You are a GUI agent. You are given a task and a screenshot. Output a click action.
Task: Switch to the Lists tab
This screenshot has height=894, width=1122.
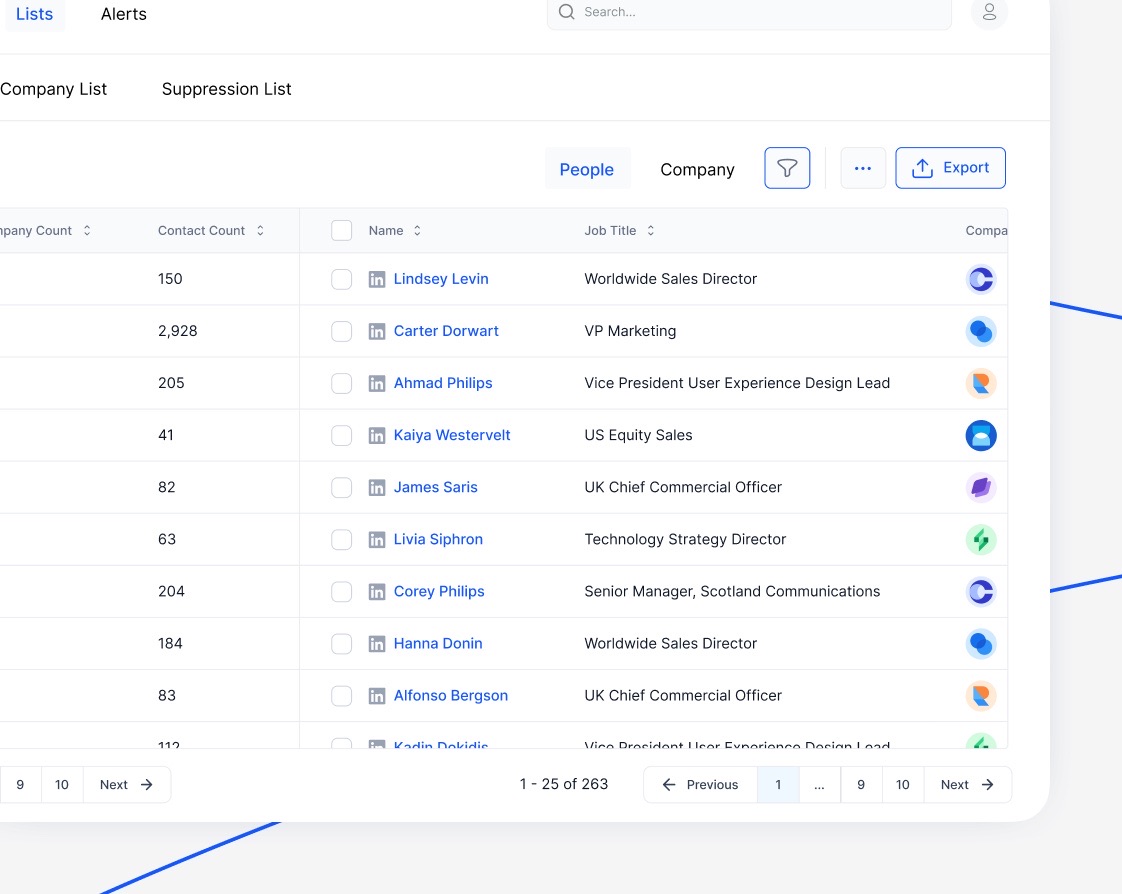click(34, 14)
